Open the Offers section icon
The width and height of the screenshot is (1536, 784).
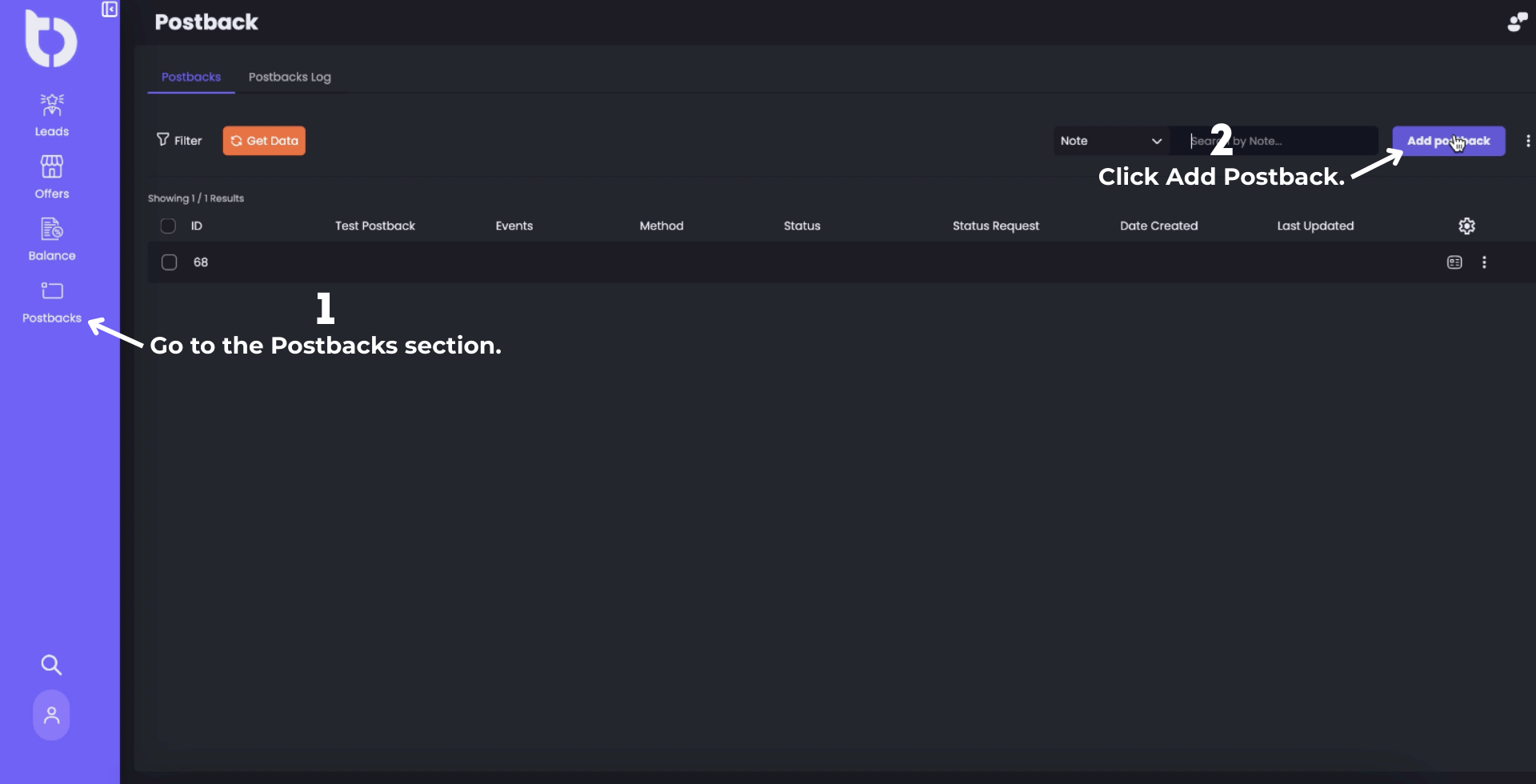pos(52,177)
